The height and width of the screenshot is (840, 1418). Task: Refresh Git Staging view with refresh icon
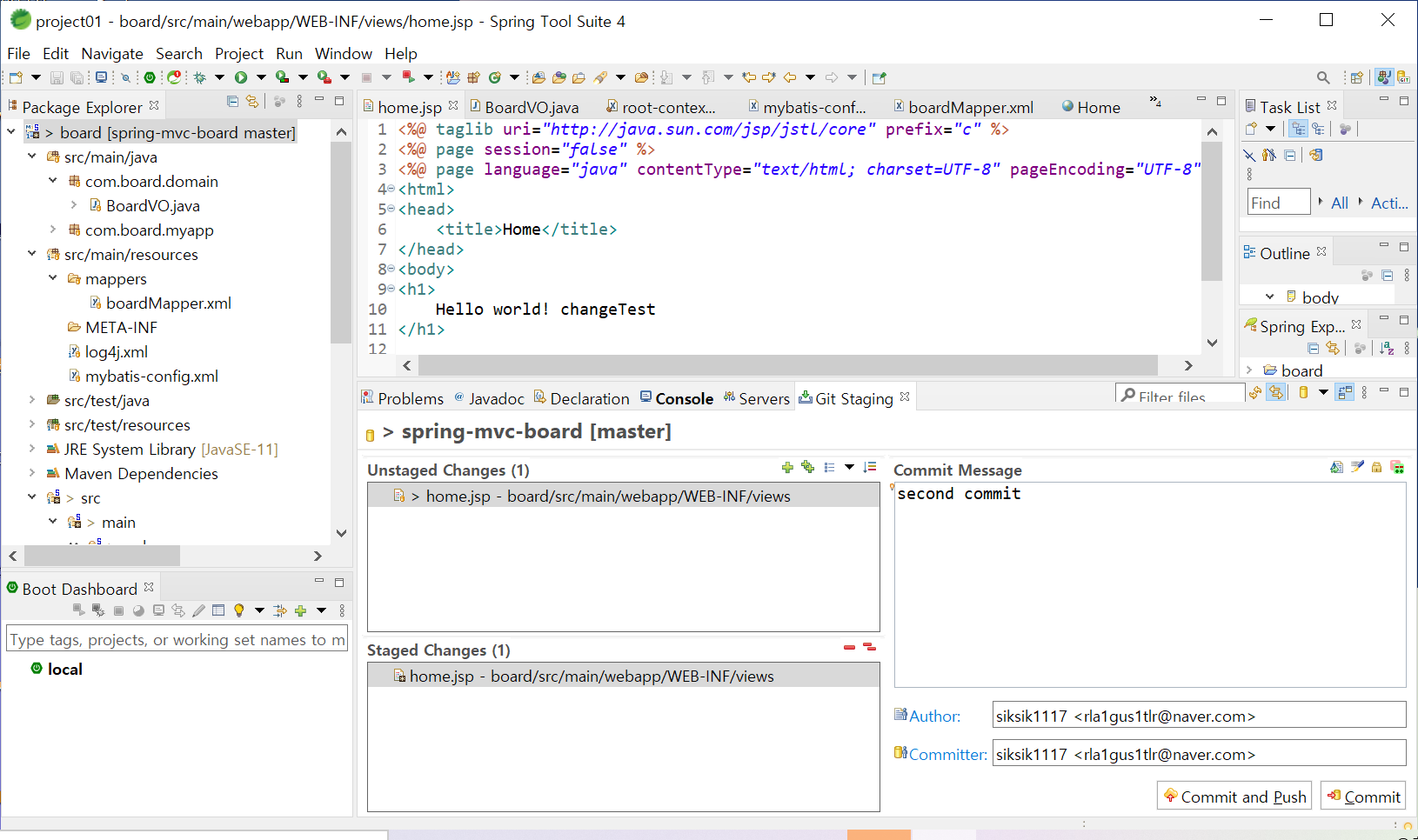[x=1255, y=392]
